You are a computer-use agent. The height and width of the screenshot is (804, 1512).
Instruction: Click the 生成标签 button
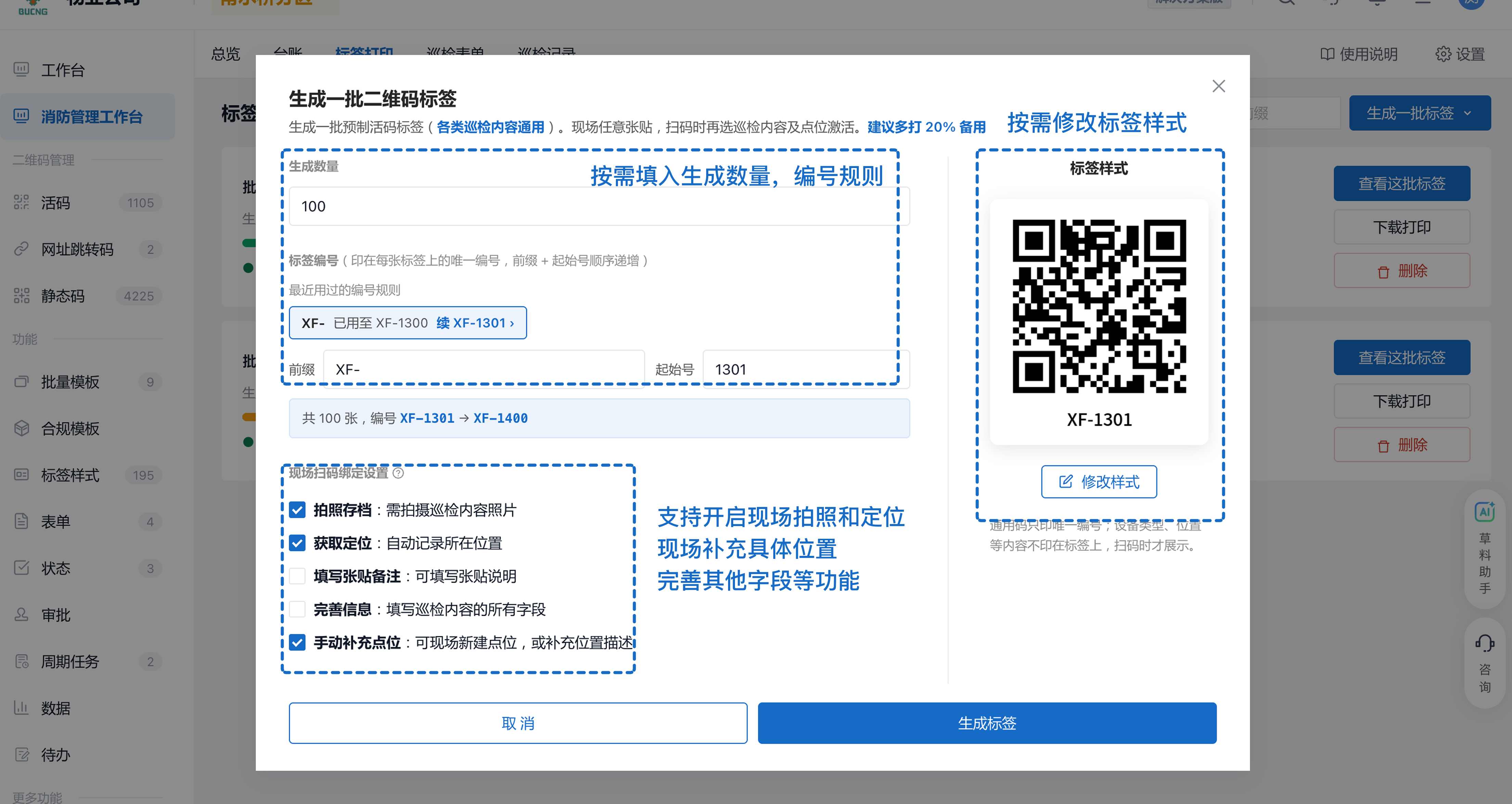[987, 723]
